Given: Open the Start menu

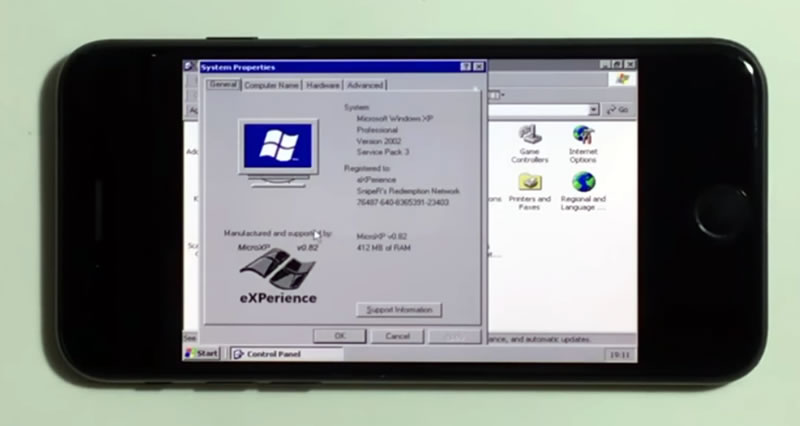Looking at the screenshot, I should 201,353.
